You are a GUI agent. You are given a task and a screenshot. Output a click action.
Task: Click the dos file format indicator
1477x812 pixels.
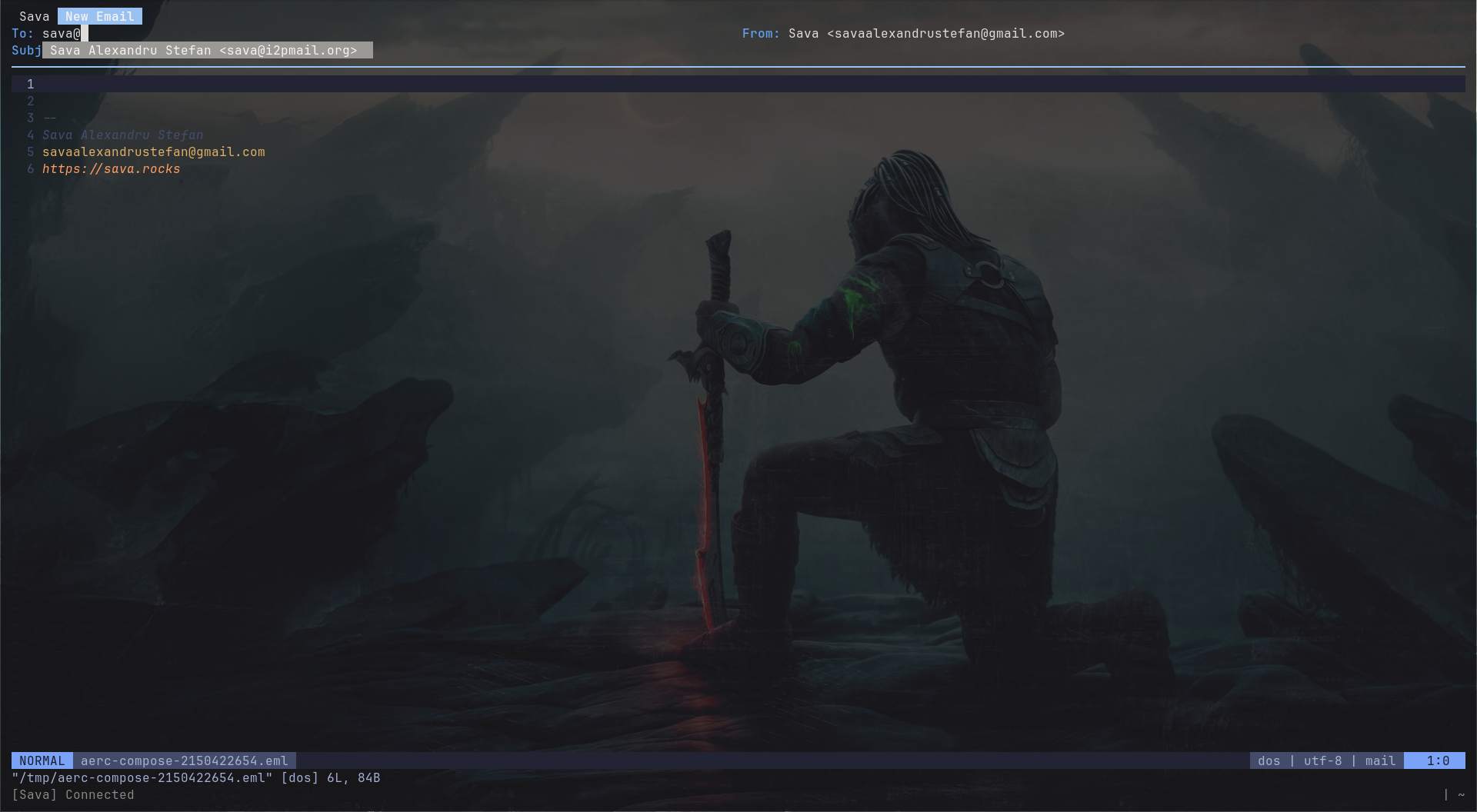tap(1269, 760)
